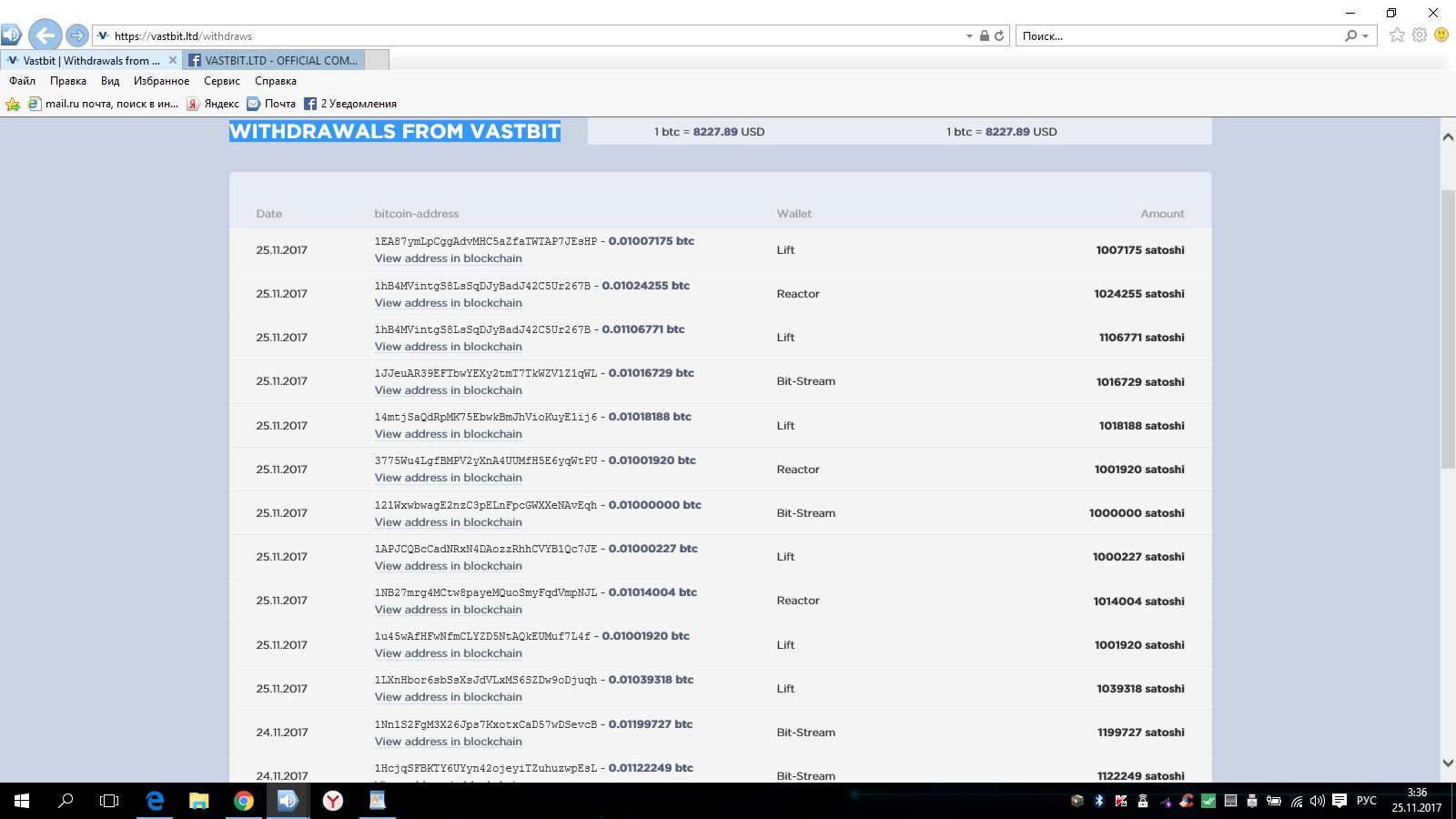Click the 1024255 satoshi amount
The width and height of the screenshot is (1456, 819).
coord(1139,294)
